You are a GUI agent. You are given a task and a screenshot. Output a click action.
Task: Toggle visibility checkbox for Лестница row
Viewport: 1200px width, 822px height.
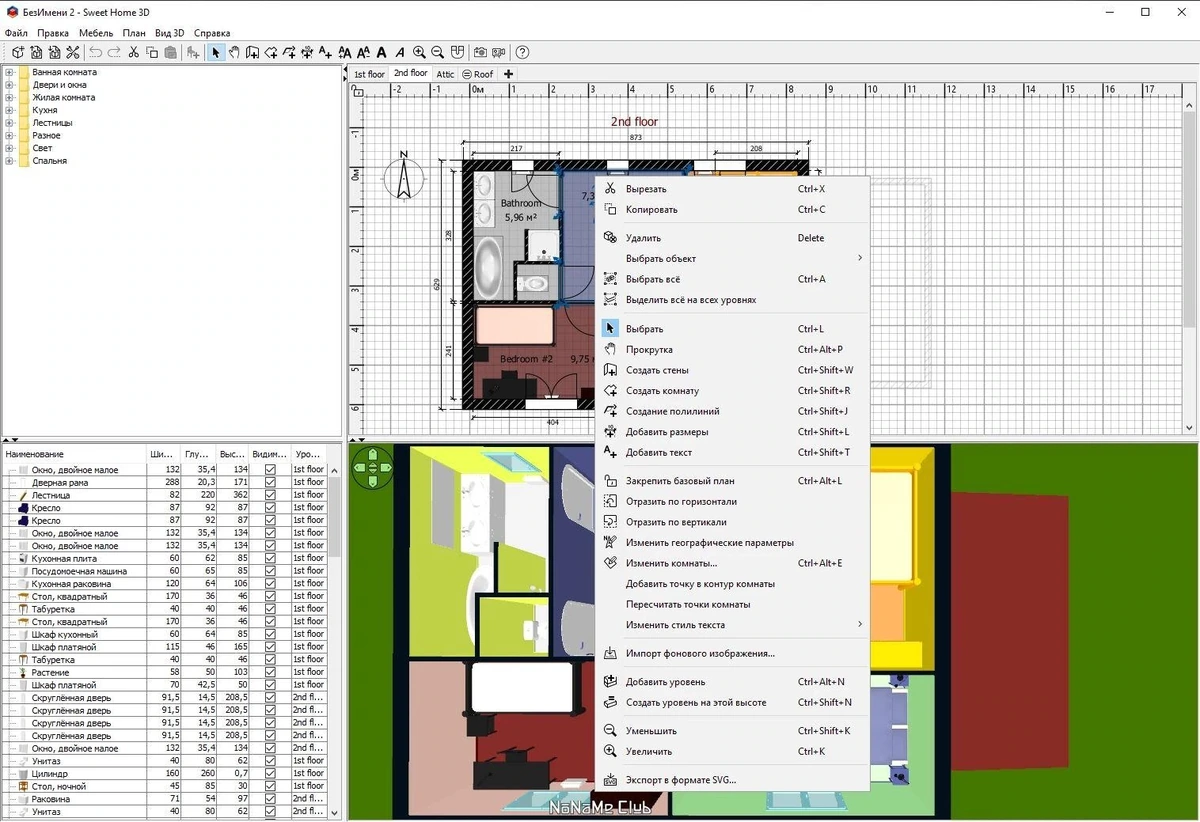[x=270, y=495]
